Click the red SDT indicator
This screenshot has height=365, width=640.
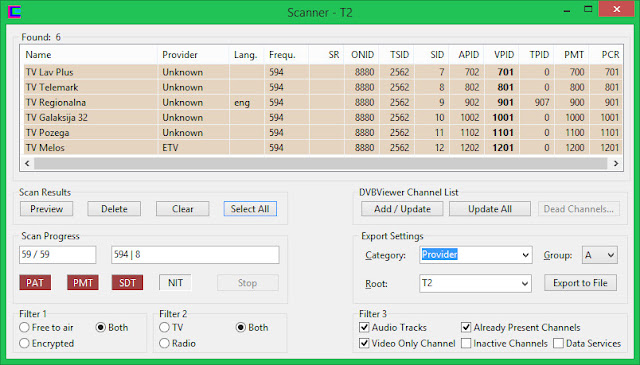(x=127, y=283)
